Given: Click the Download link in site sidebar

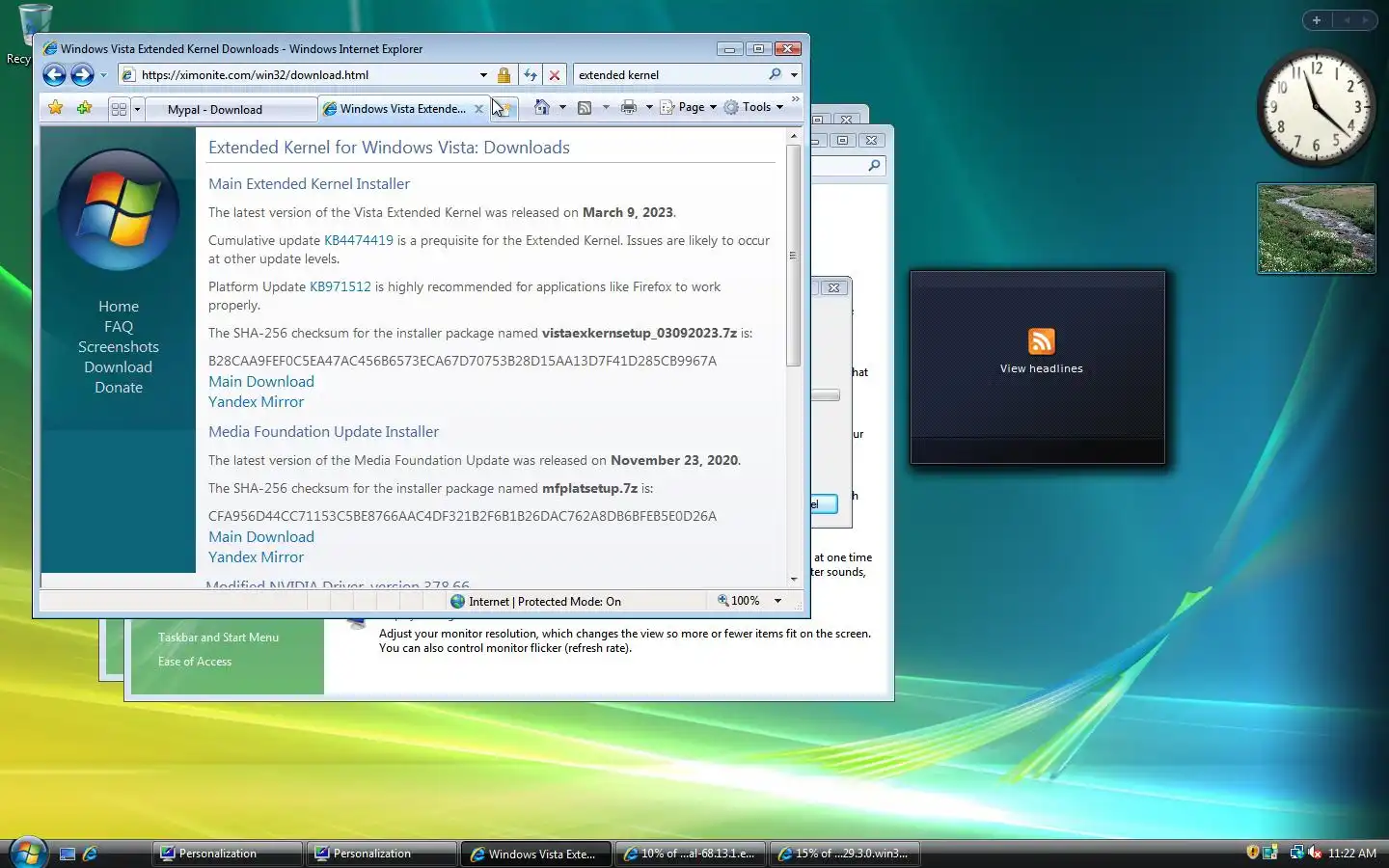Looking at the screenshot, I should pos(119,366).
